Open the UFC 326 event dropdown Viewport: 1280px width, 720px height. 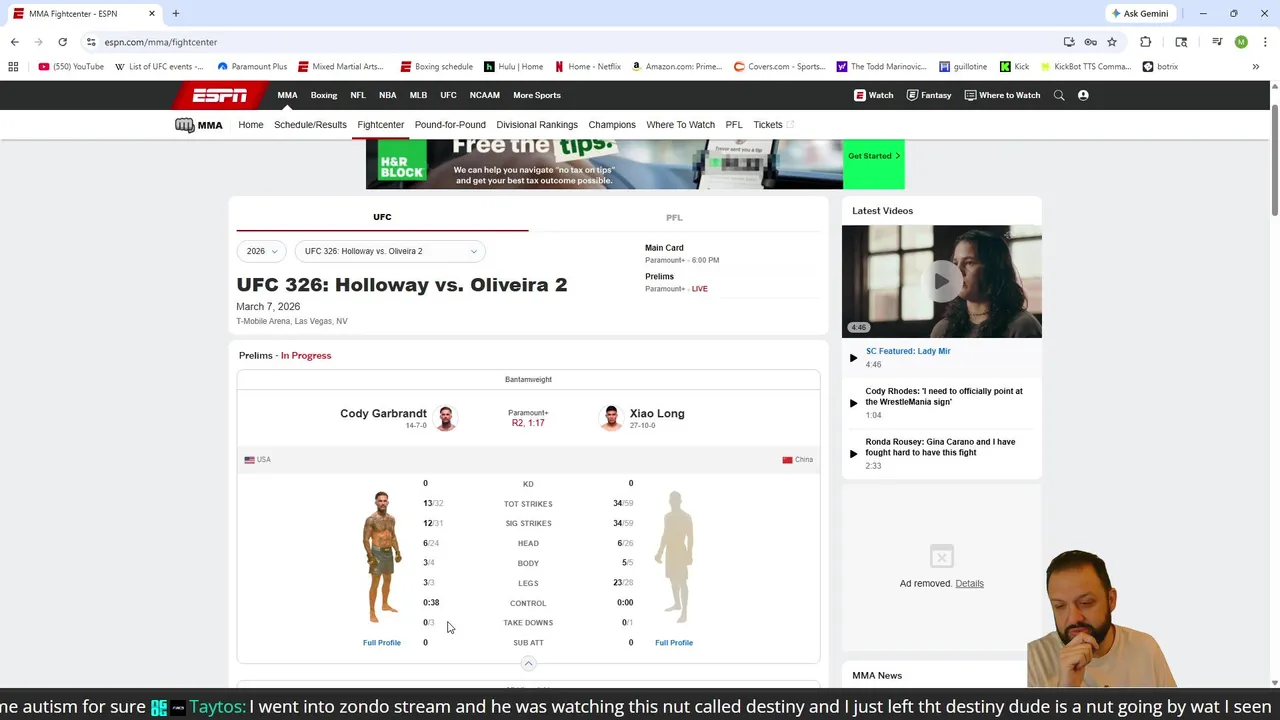pyautogui.click(x=390, y=251)
